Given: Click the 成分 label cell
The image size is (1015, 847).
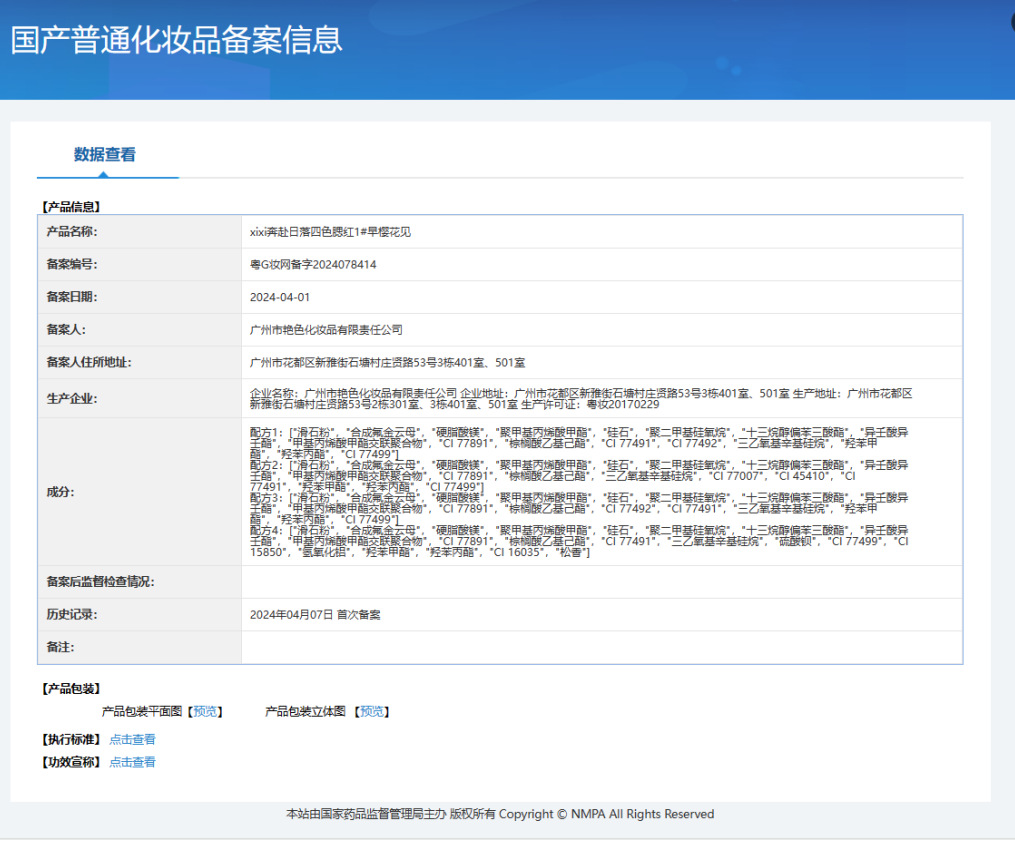Looking at the screenshot, I should coord(140,491).
